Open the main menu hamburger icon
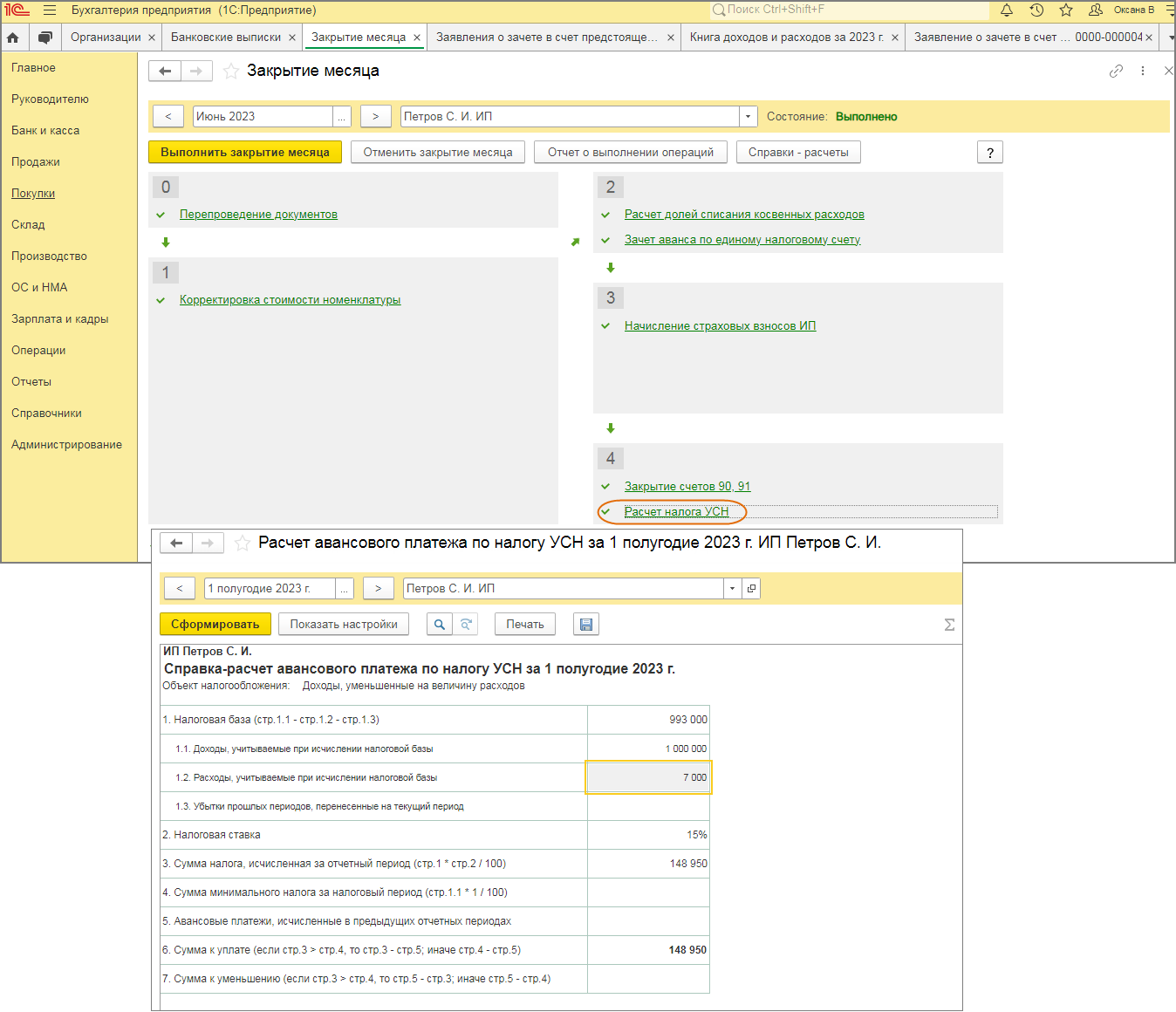1176x1012 pixels. coord(50,10)
